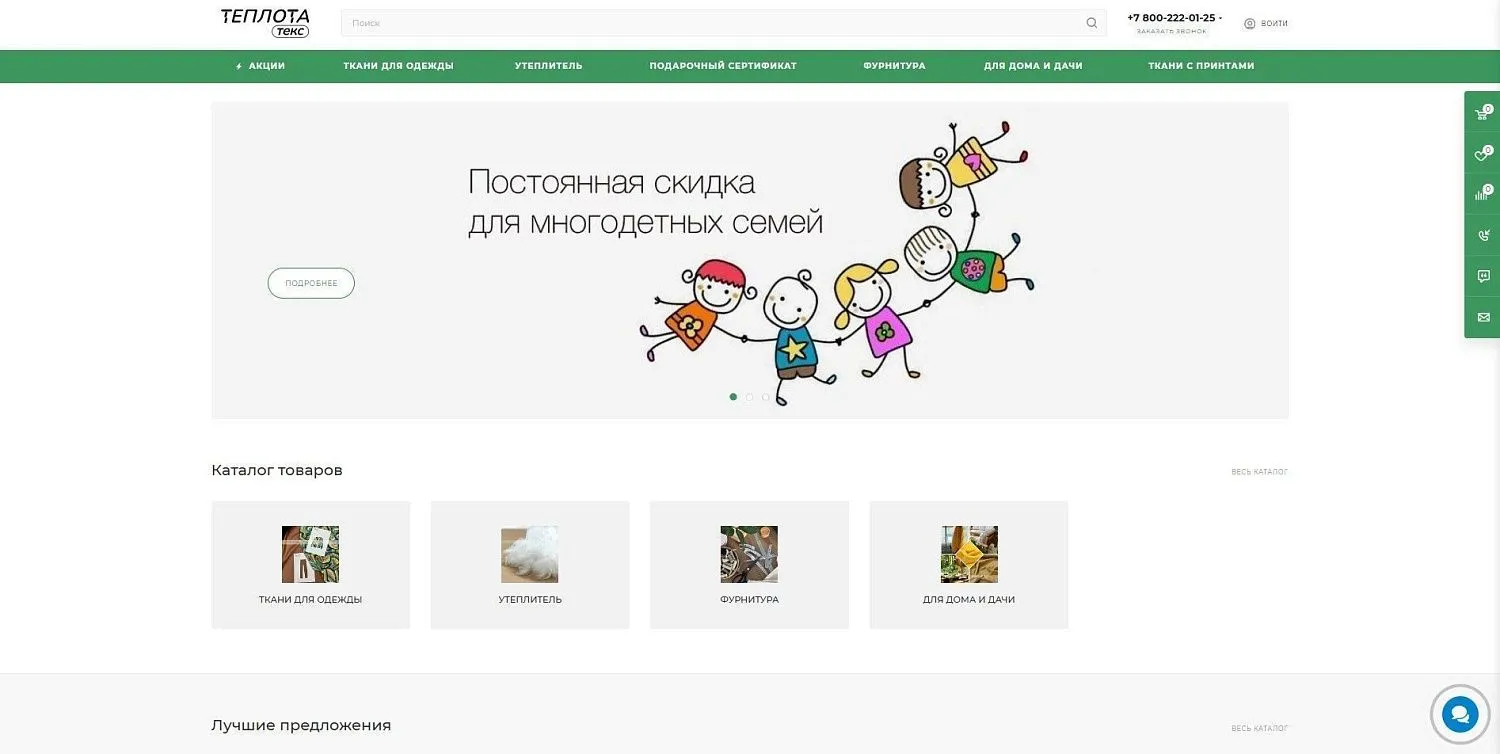Open Для дома и дачи thumbnail image
Image resolution: width=1500 pixels, height=754 pixels.
969,554
